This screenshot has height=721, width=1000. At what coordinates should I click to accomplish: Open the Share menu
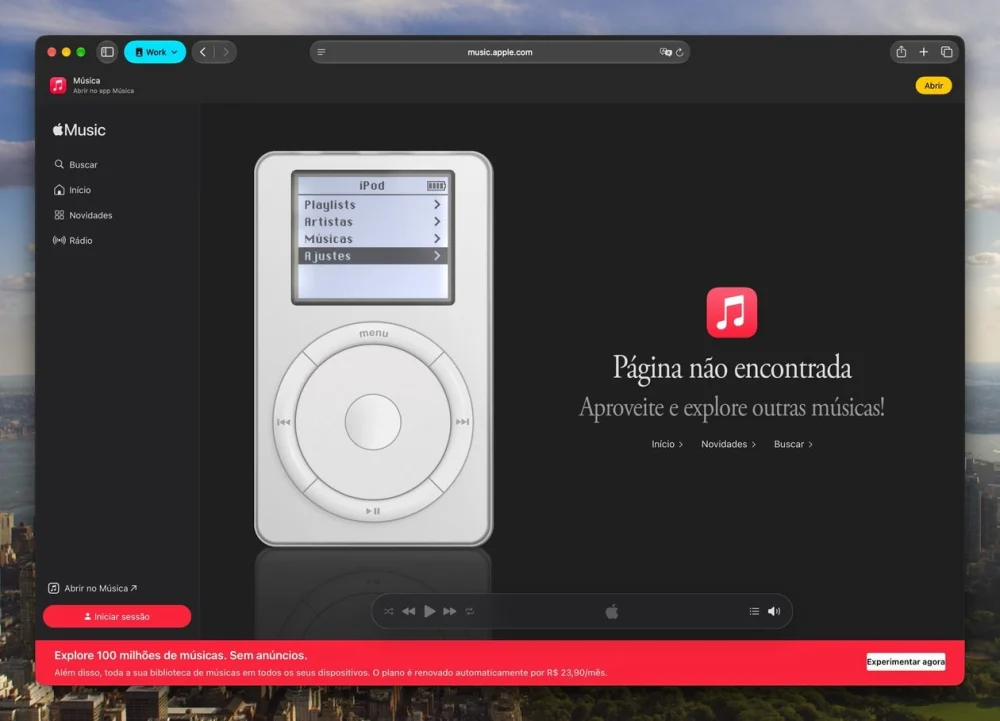(x=901, y=52)
